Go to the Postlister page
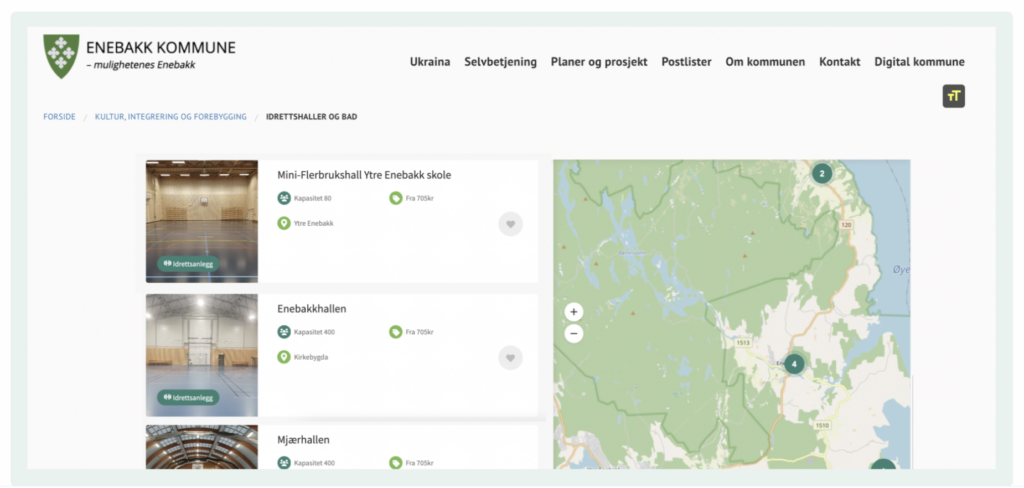The height and width of the screenshot is (488, 1024). 686,62
